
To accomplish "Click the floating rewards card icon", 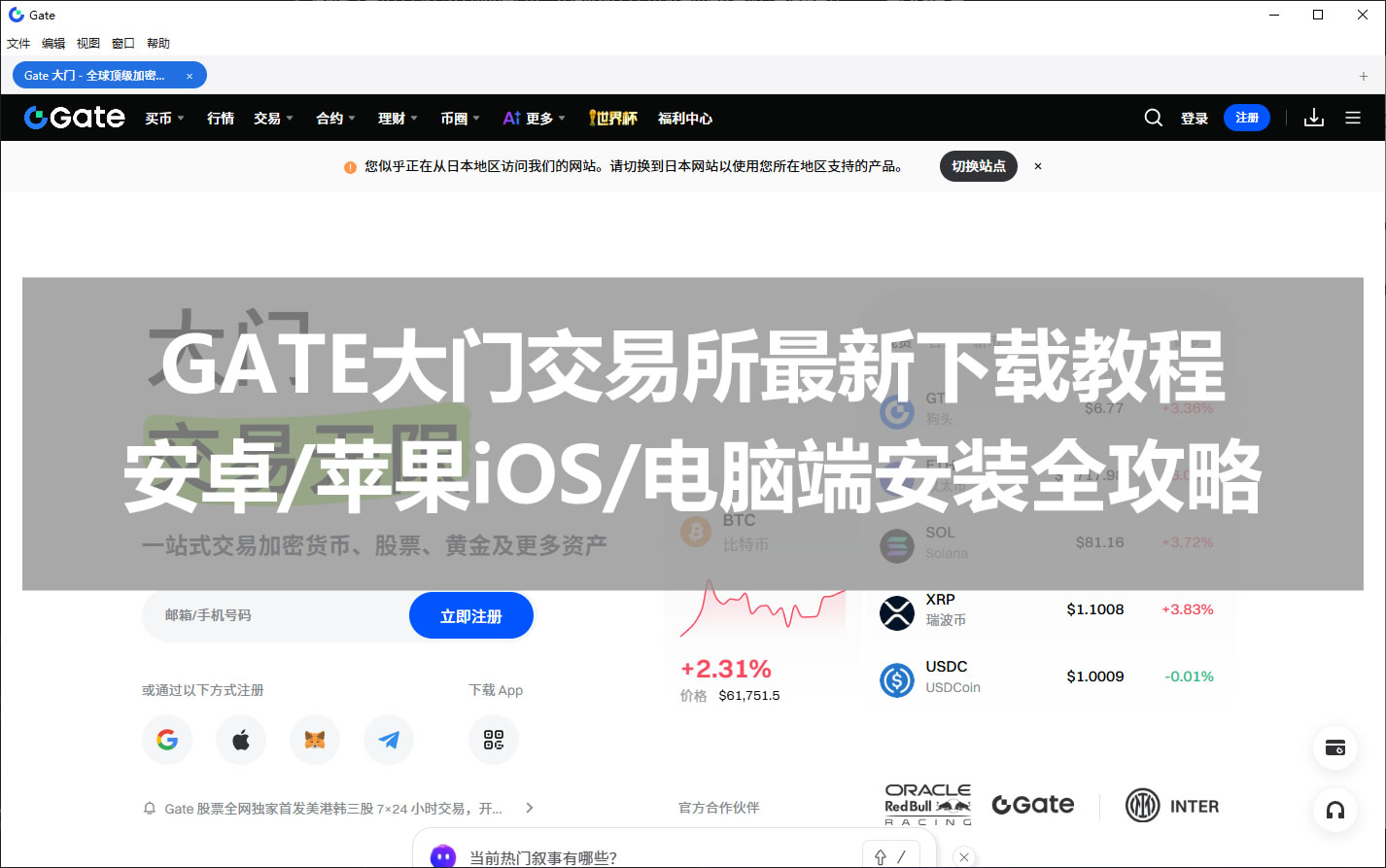I will point(1335,747).
